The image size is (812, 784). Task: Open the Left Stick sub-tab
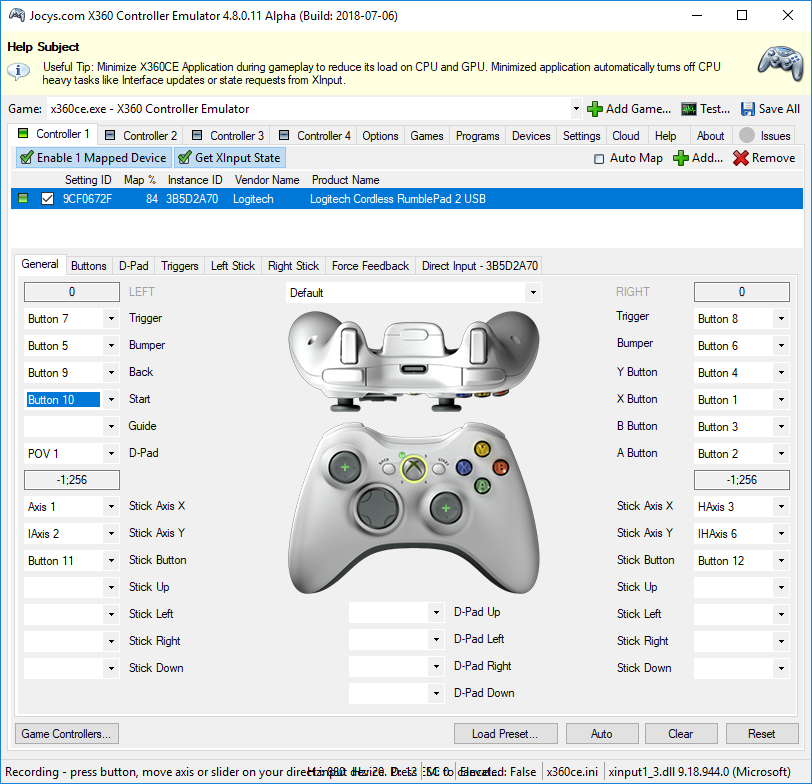click(233, 266)
